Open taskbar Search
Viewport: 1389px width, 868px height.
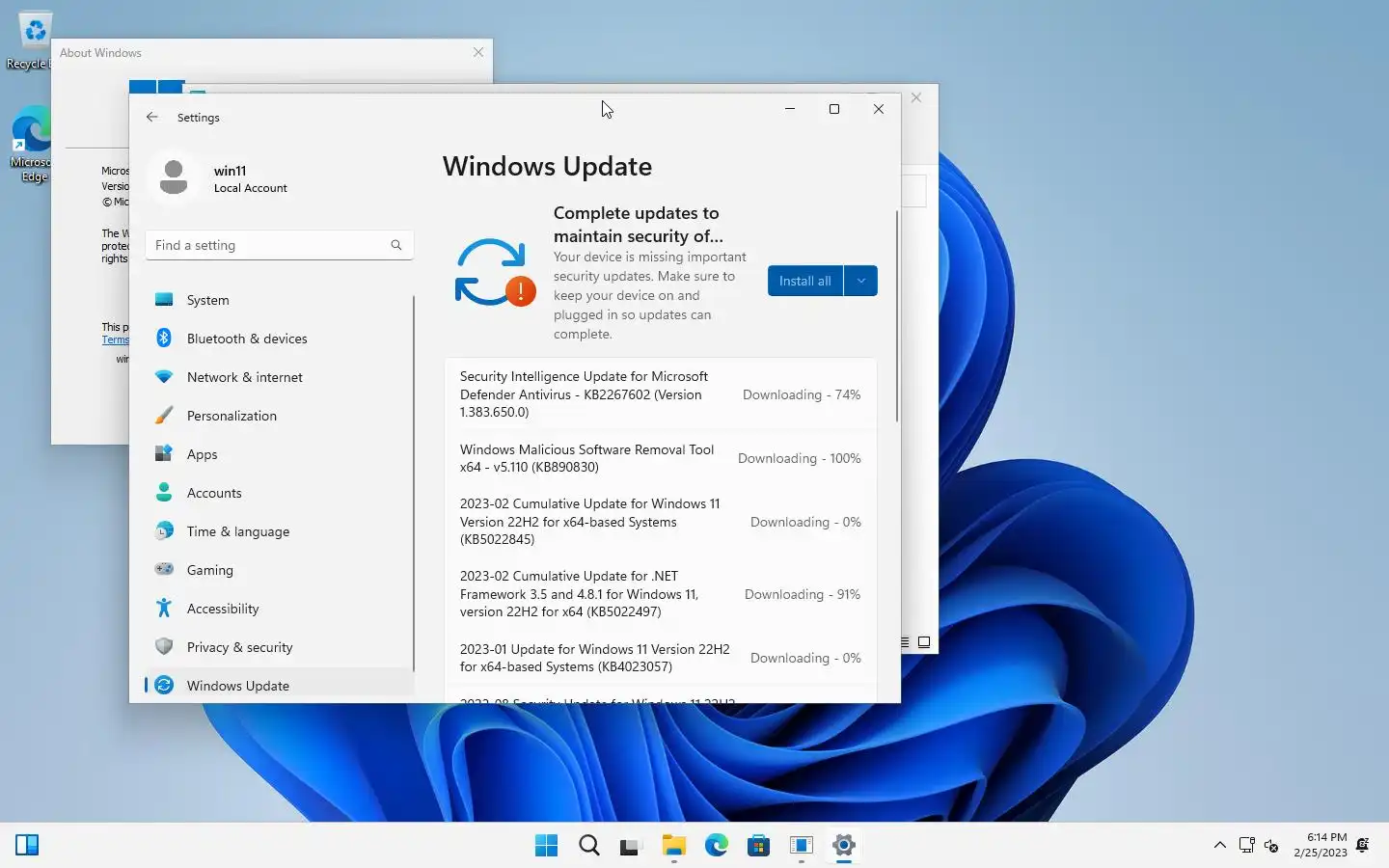pyautogui.click(x=588, y=846)
